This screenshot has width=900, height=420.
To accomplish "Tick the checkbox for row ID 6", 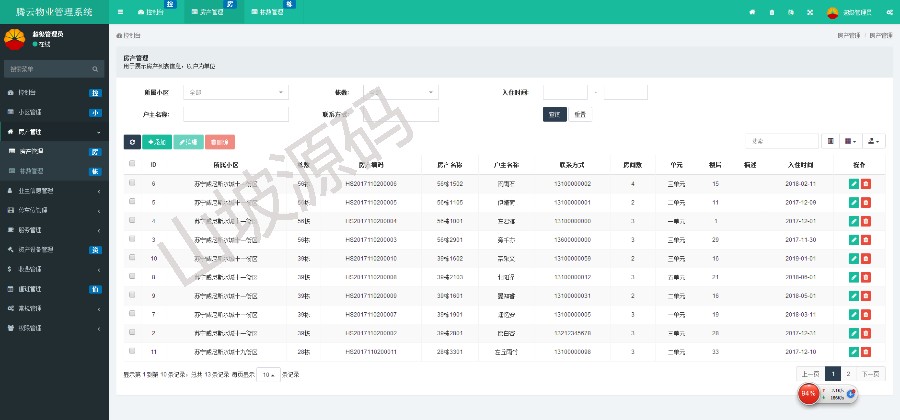I will click(132, 182).
